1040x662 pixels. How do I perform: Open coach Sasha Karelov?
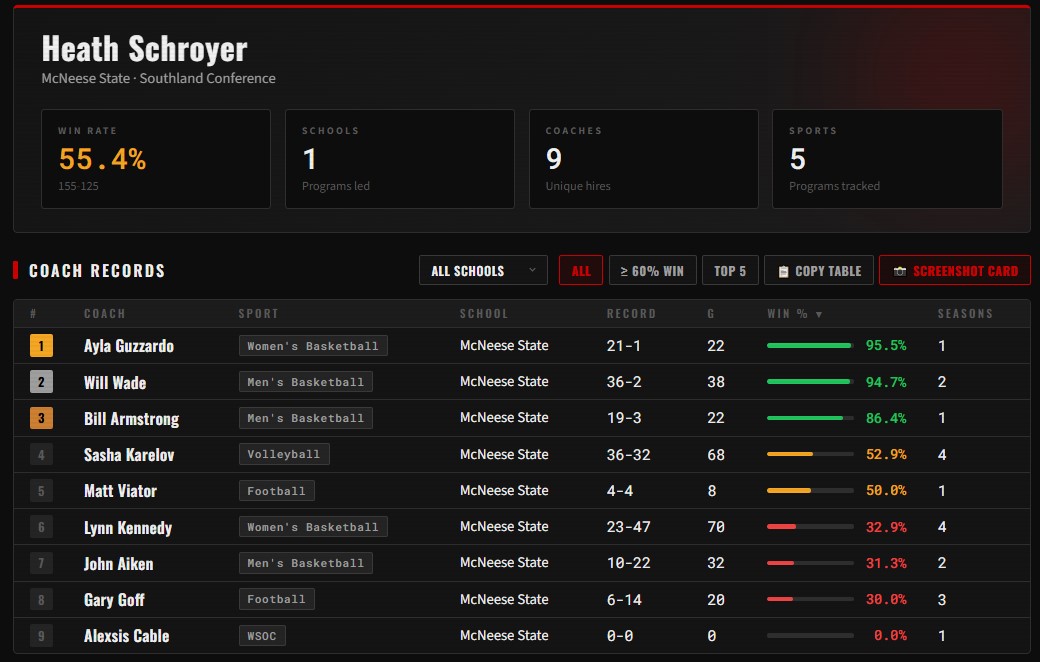click(x=129, y=454)
